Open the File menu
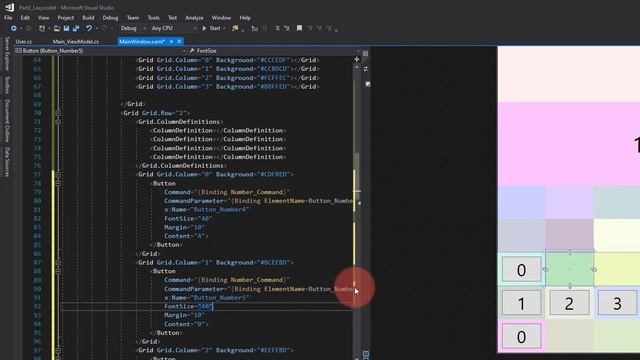This screenshot has height=360, width=640. (8, 18)
